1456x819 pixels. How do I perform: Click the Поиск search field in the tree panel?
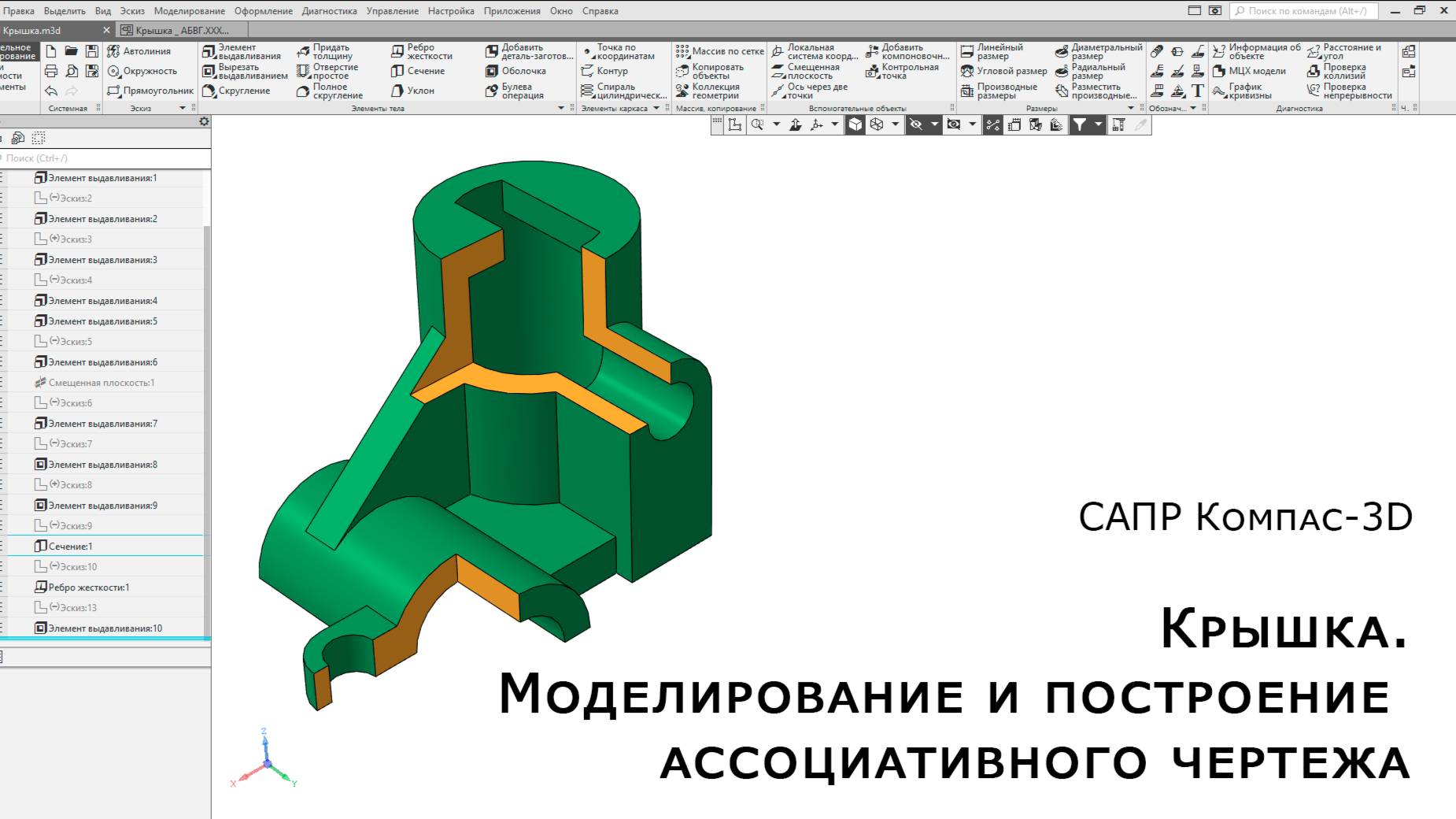point(102,157)
